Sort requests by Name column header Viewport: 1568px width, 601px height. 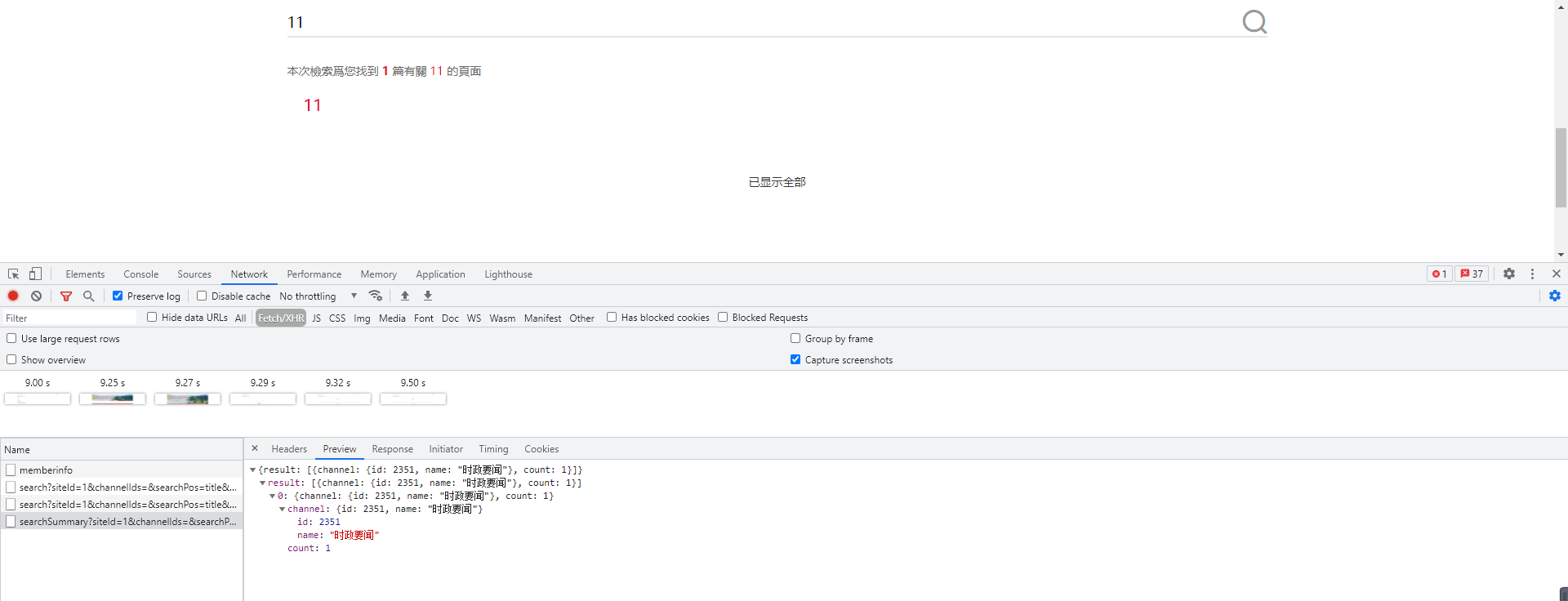[x=122, y=449]
